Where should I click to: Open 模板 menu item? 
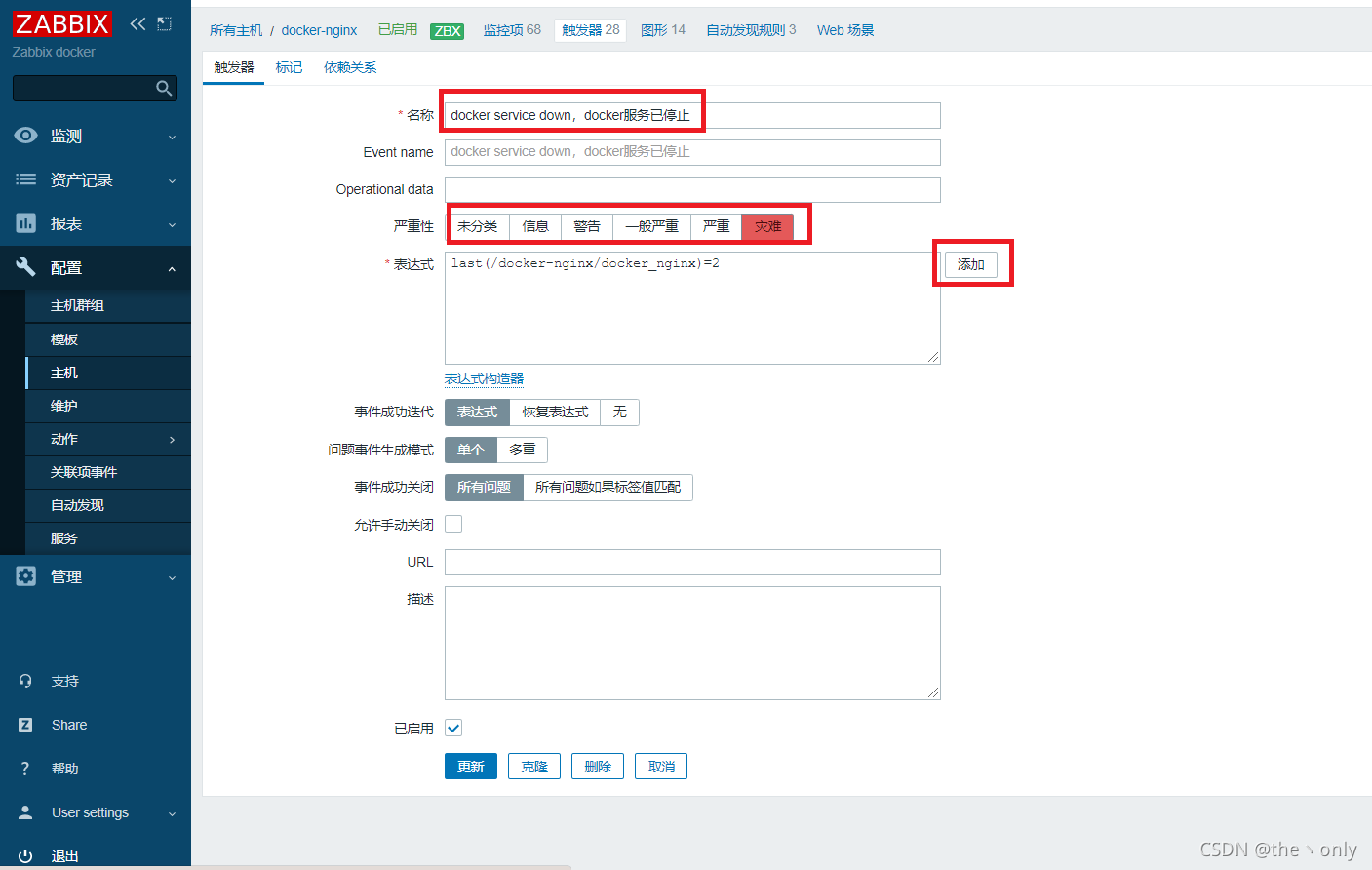[108, 339]
